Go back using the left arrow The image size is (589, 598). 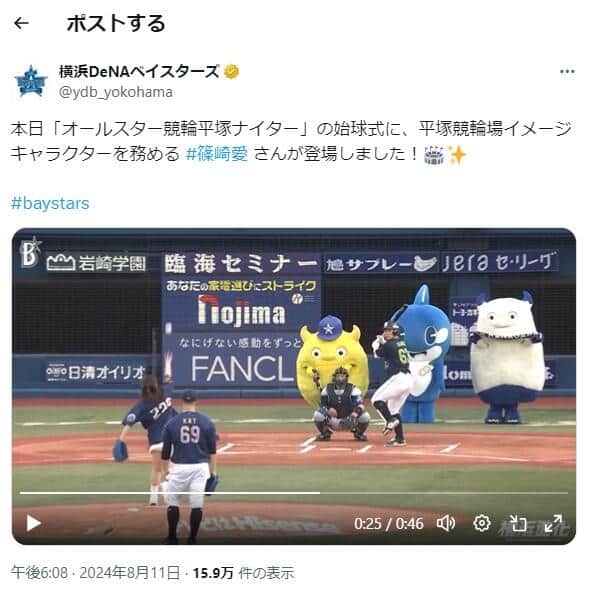pyautogui.click(x=21, y=24)
